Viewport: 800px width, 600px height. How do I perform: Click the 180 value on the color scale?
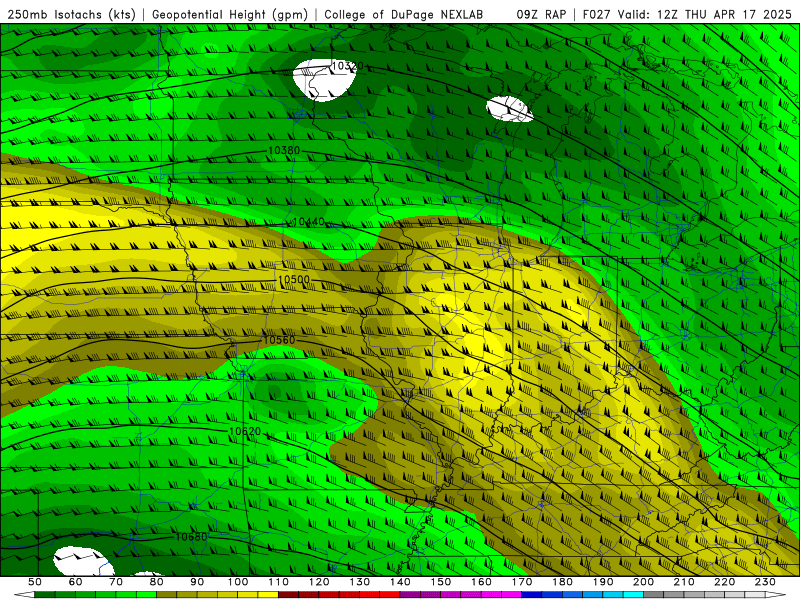(x=563, y=582)
